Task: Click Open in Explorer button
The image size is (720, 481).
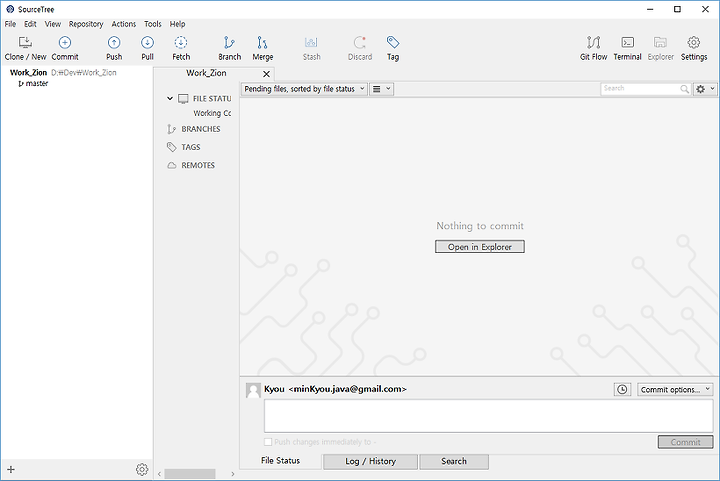Action: (480, 246)
